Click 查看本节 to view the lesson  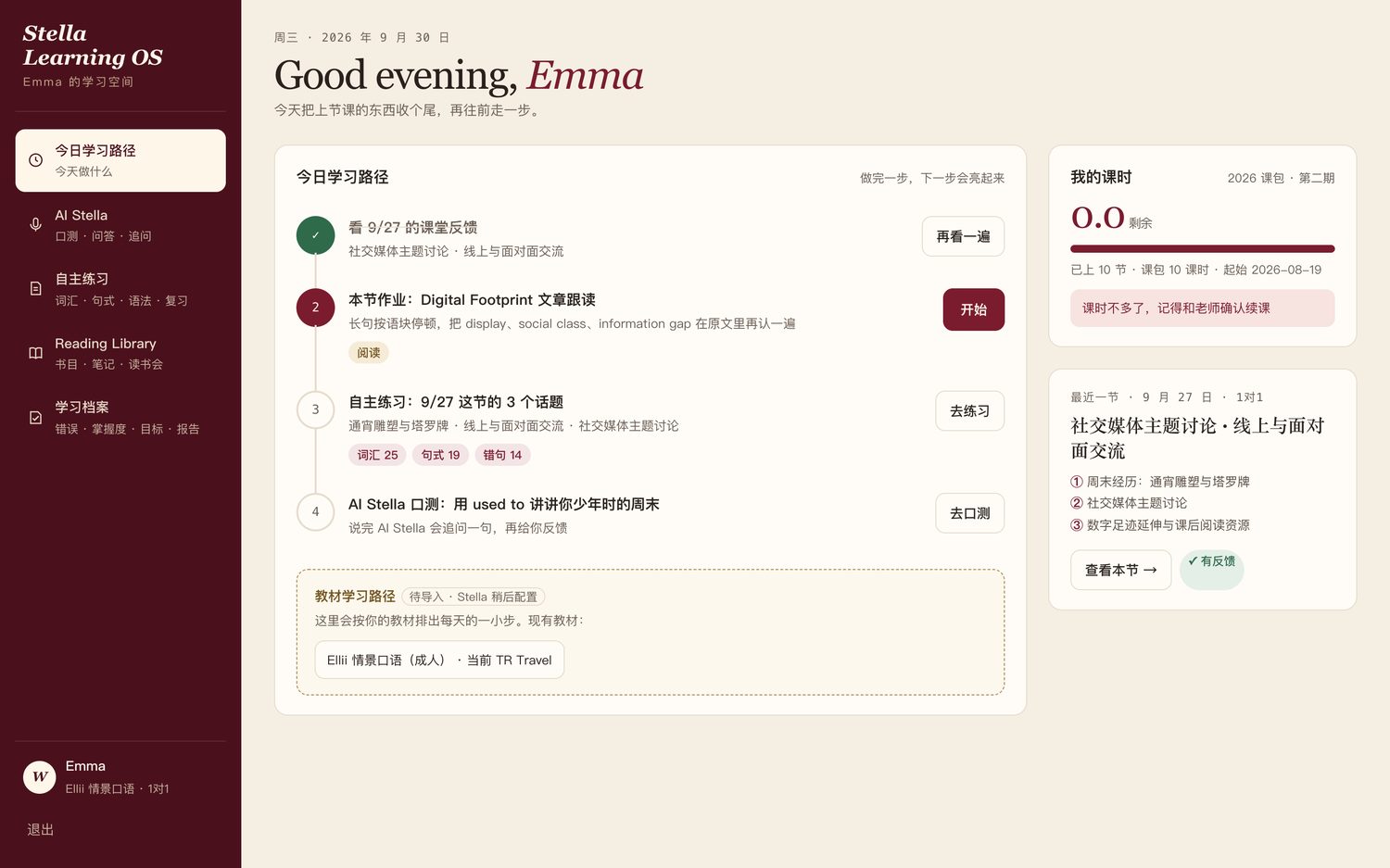pos(1120,570)
